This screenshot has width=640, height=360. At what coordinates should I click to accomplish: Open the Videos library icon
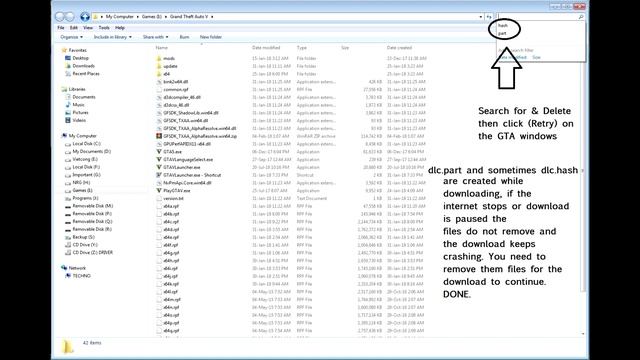[x=68, y=120]
